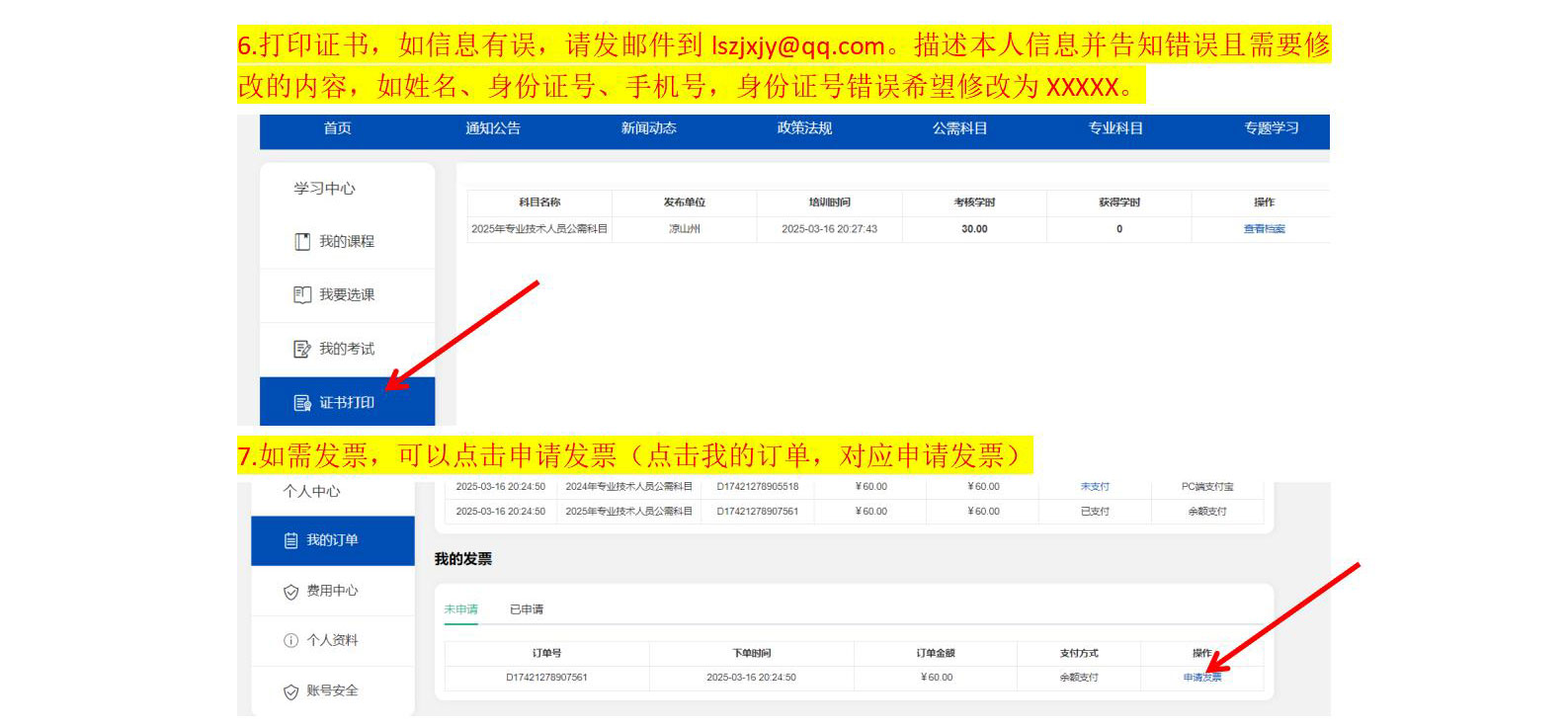Open the 公需科目 navigation item
This screenshot has height=727, width=1568.
(959, 128)
